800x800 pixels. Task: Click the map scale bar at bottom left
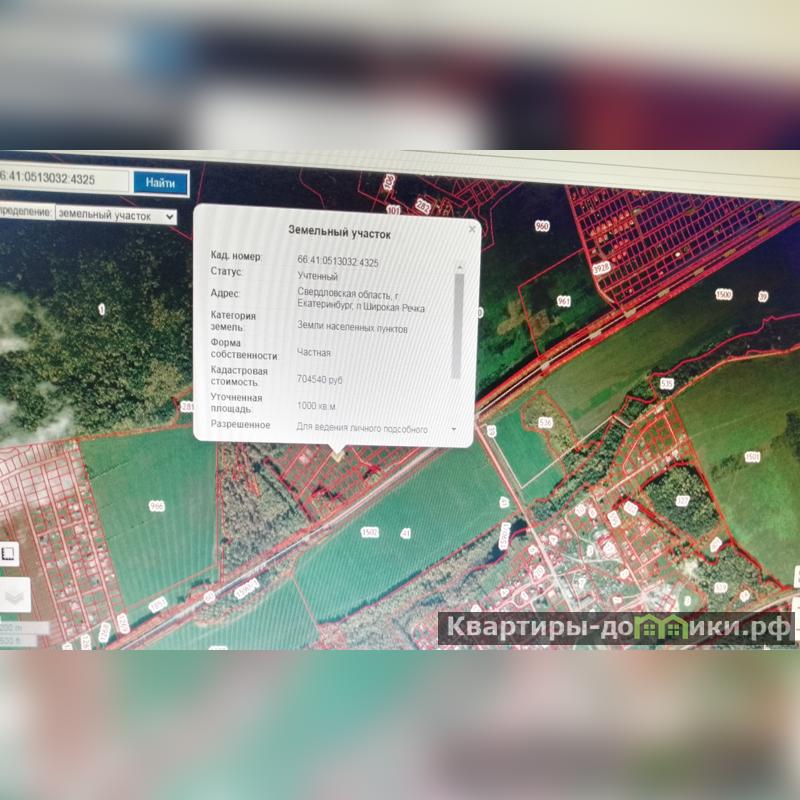(12, 634)
